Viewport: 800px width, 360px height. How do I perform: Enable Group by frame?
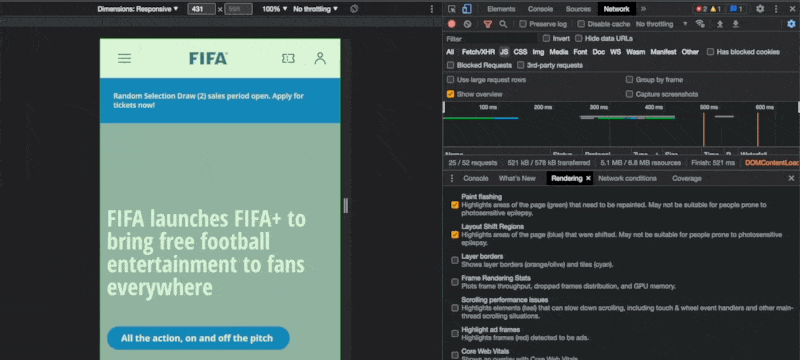pos(630,80)
